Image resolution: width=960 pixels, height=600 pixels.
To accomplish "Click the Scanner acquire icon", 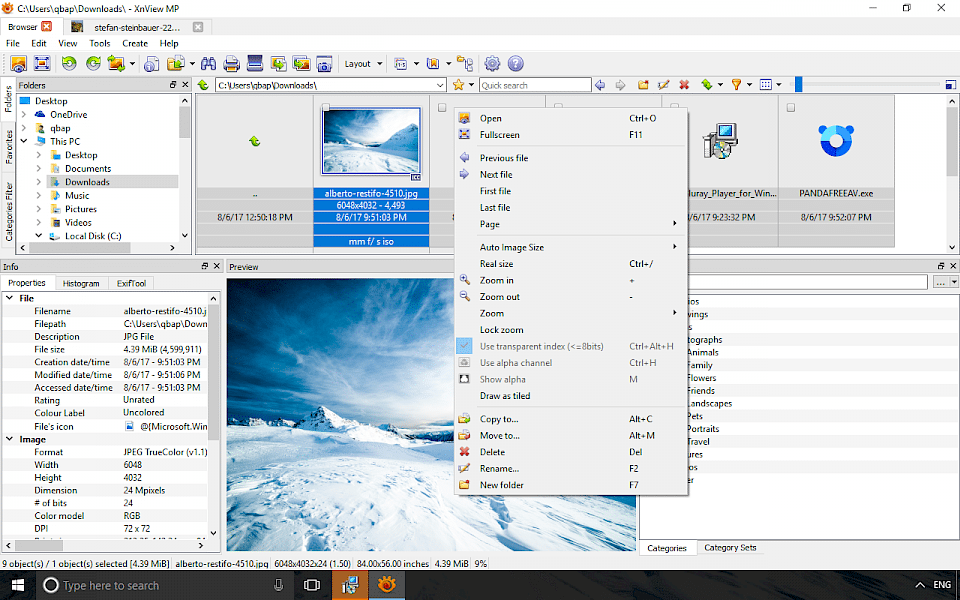I will [x=255, y=63].
